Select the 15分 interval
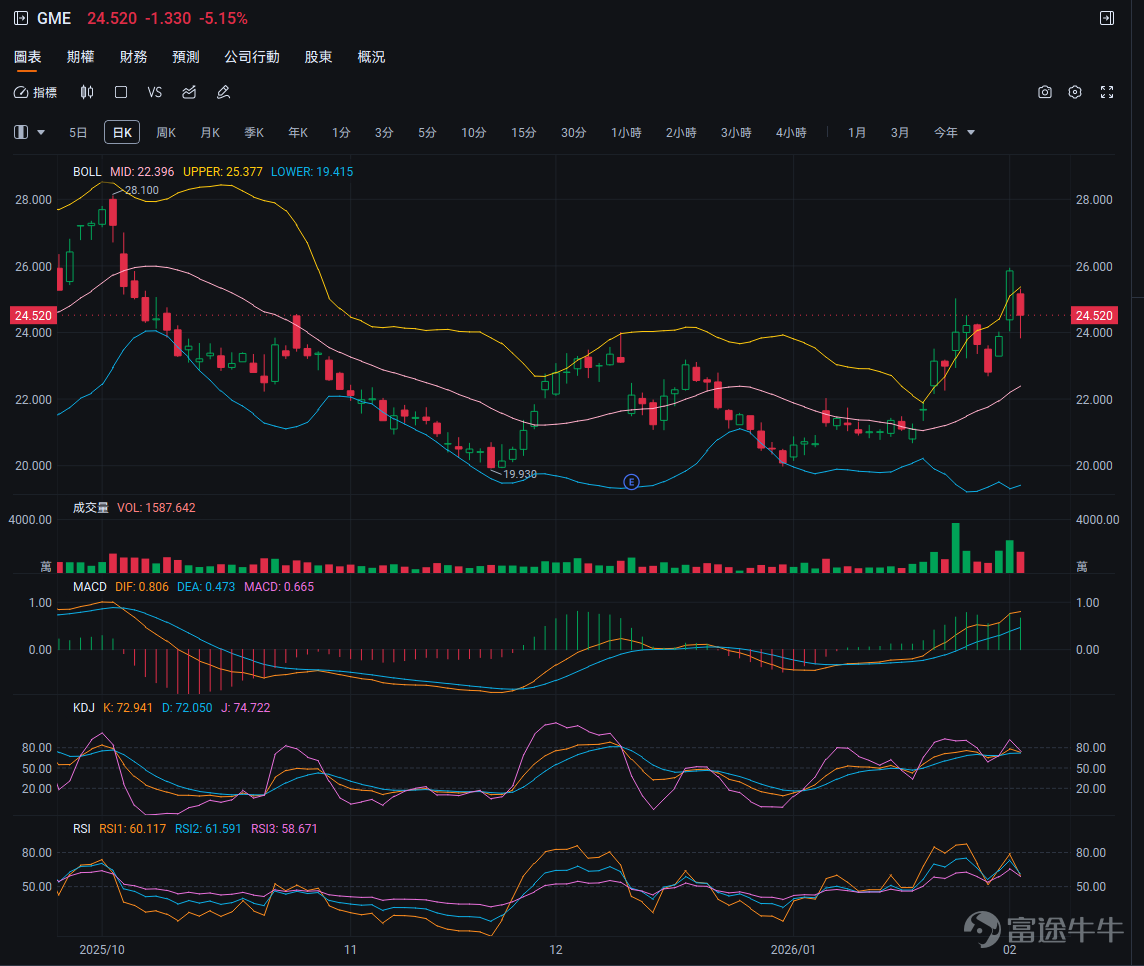 pyautogui.click(x=523, y=133)
